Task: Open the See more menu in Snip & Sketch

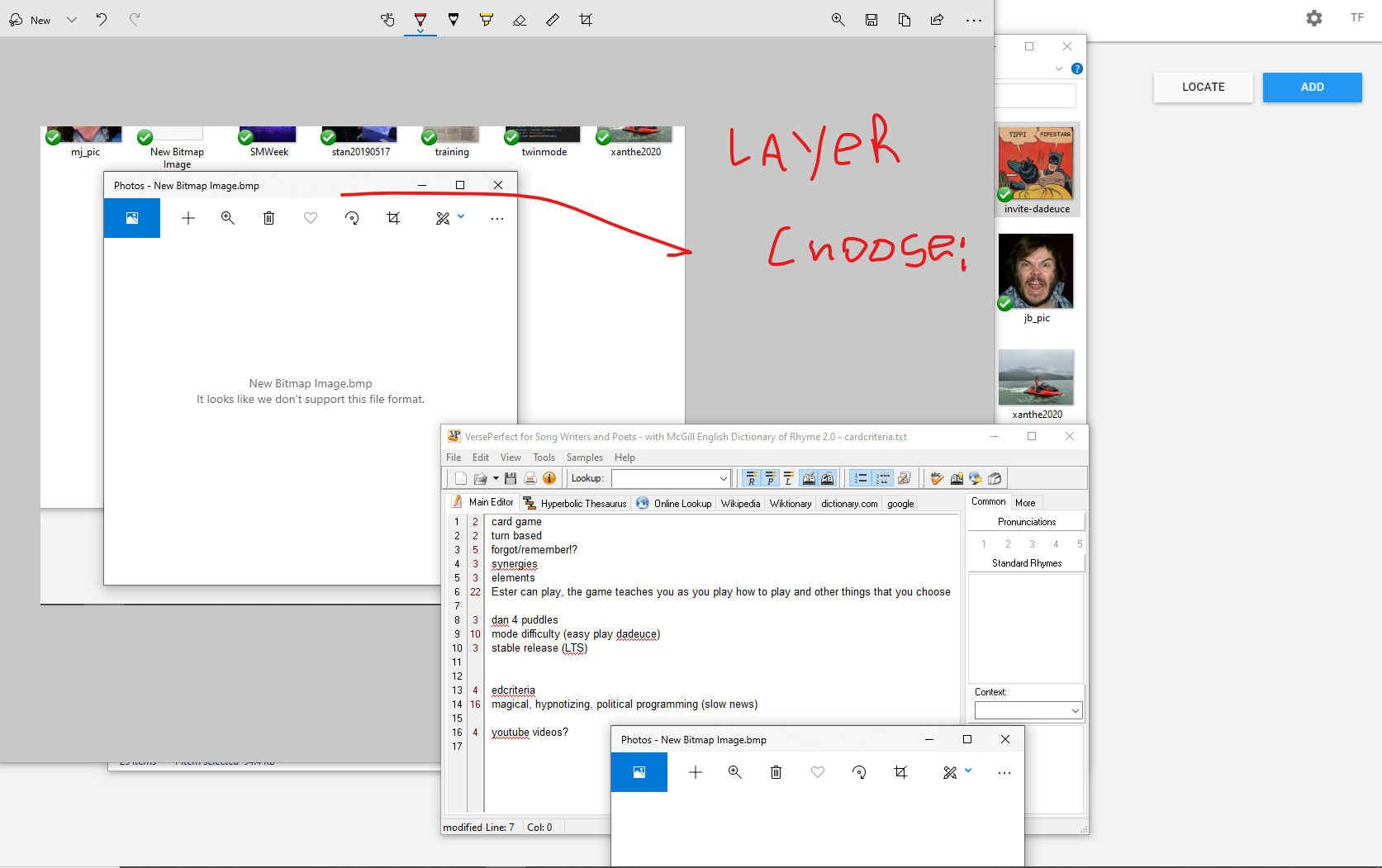Action: click(974, 20)
